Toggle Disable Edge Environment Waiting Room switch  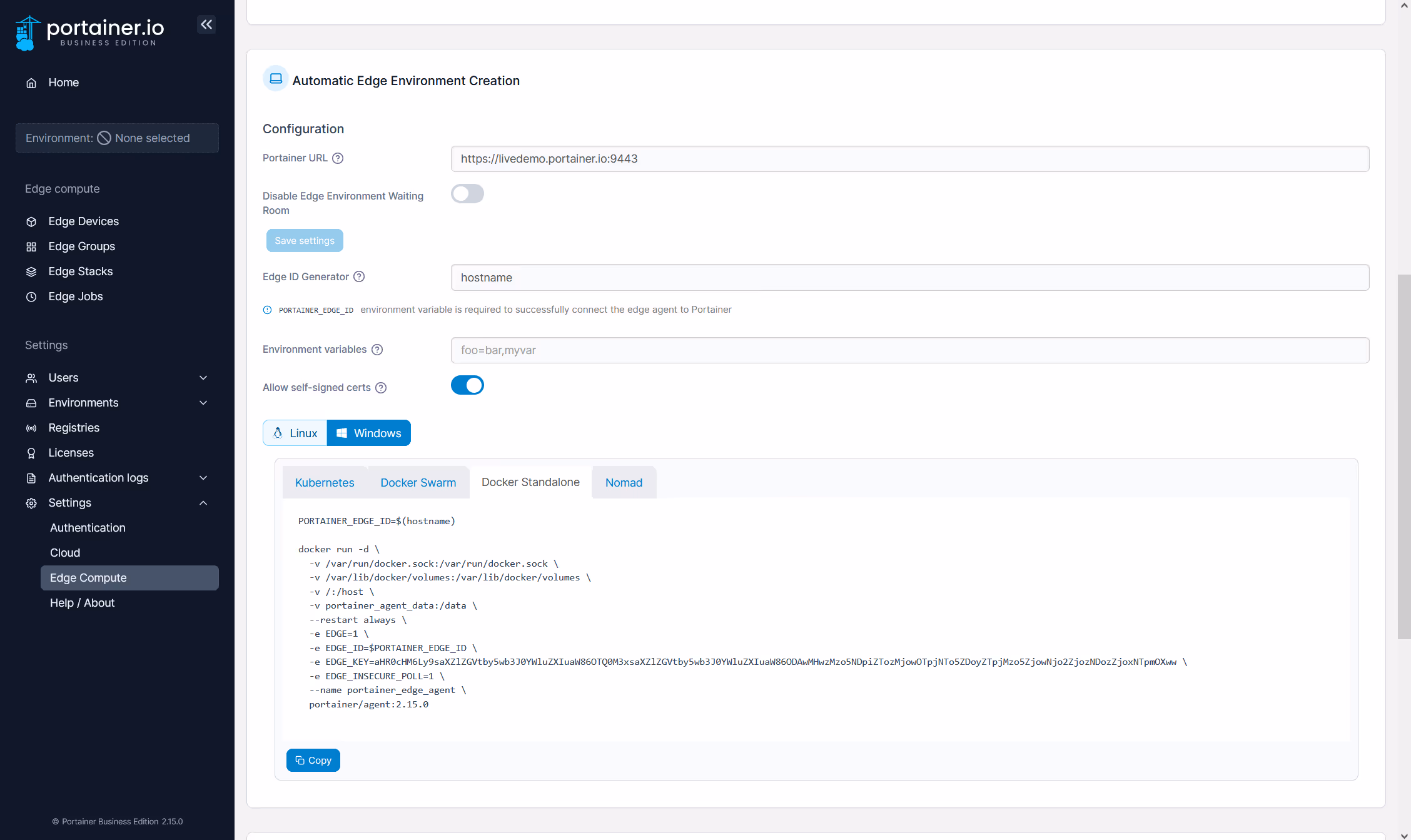(467, 194)
